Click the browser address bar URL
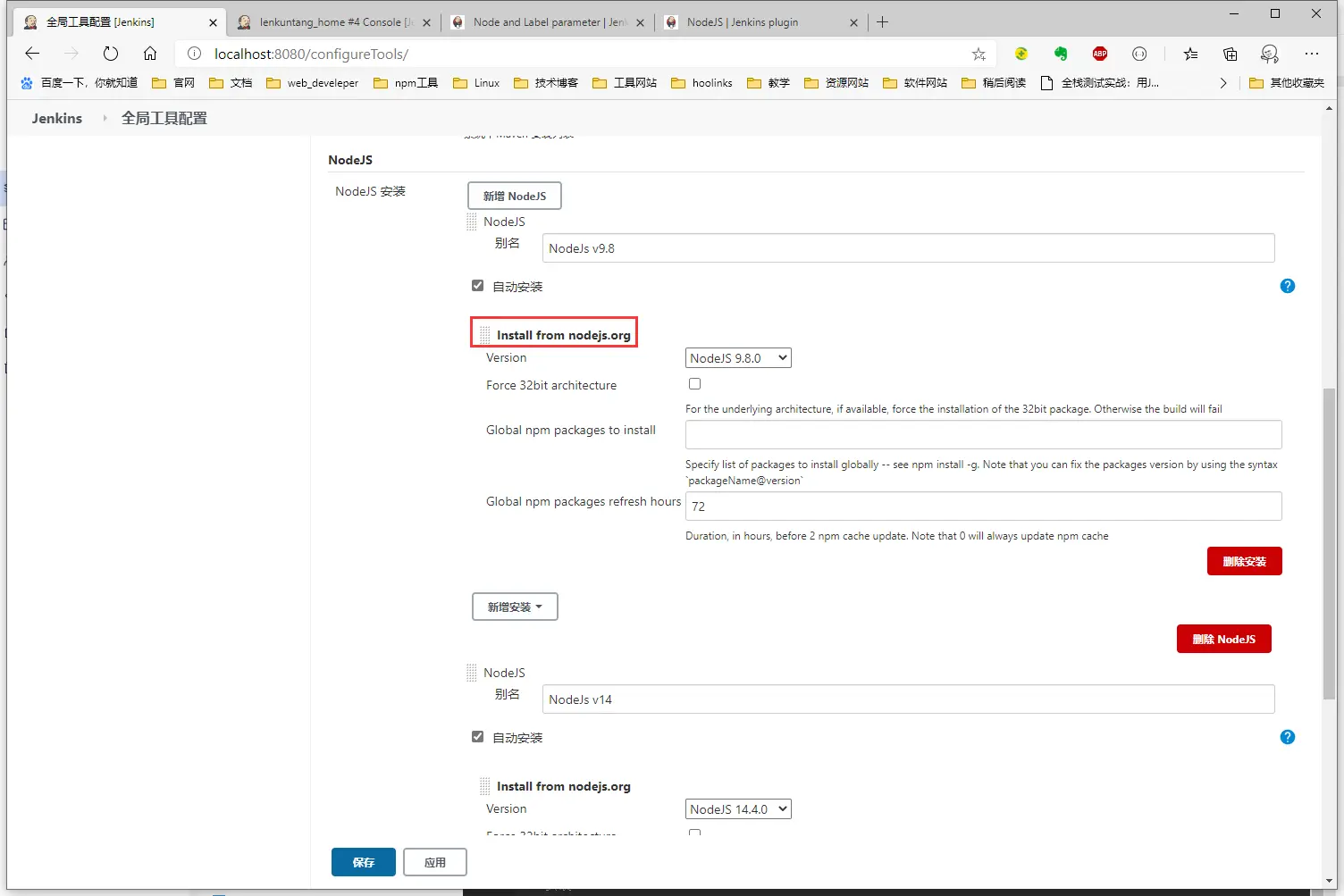Screen dimensions: 1344x896 [311, 54]
